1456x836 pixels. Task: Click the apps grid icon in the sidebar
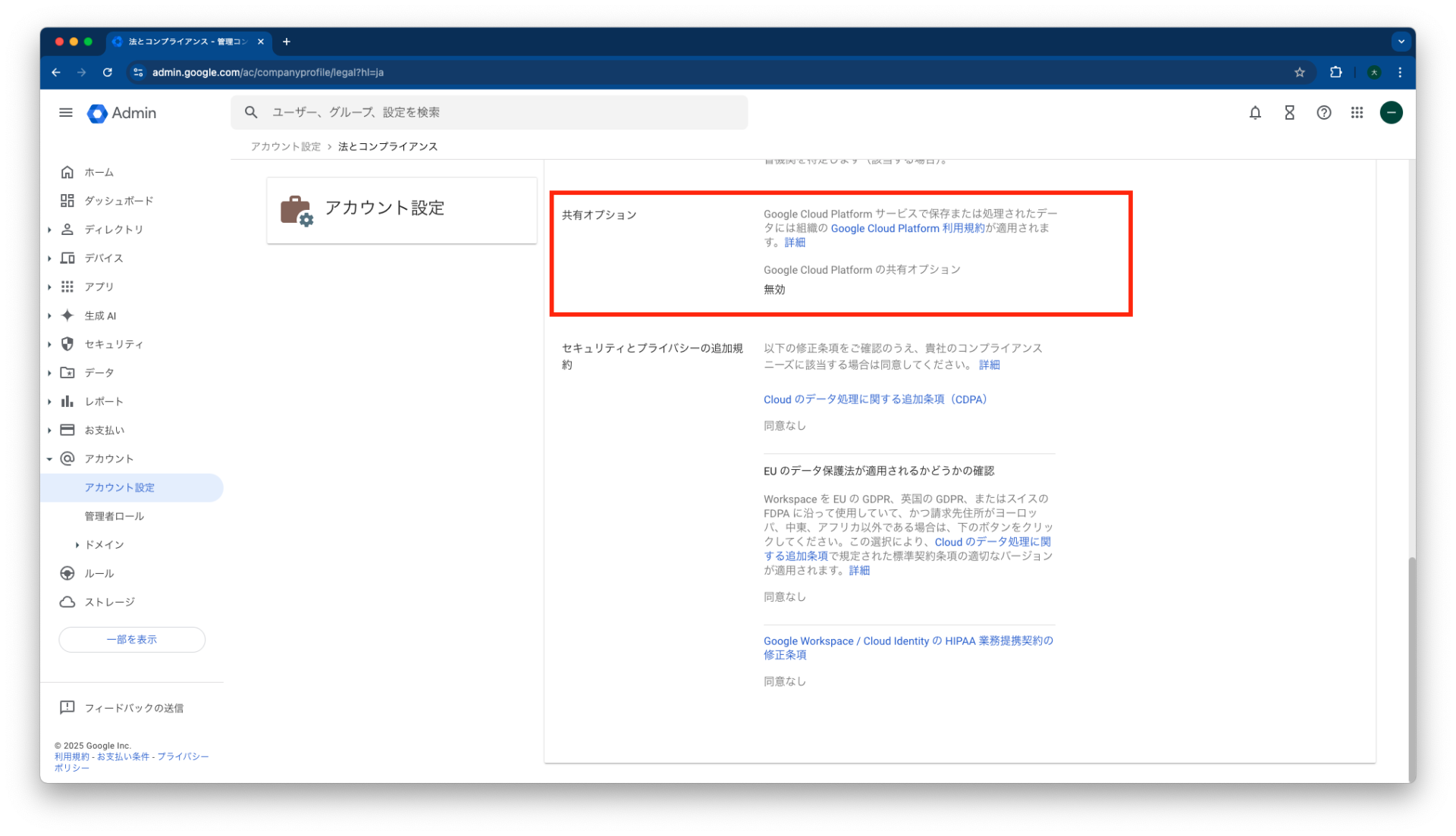(x=67, y=286)
